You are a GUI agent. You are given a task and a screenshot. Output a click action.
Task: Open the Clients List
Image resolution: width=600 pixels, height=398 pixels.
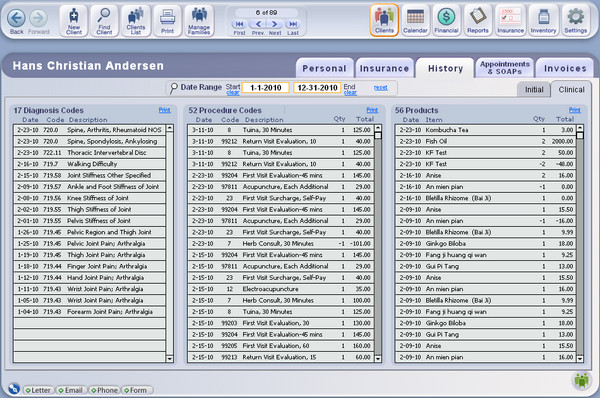coord(135,21)
